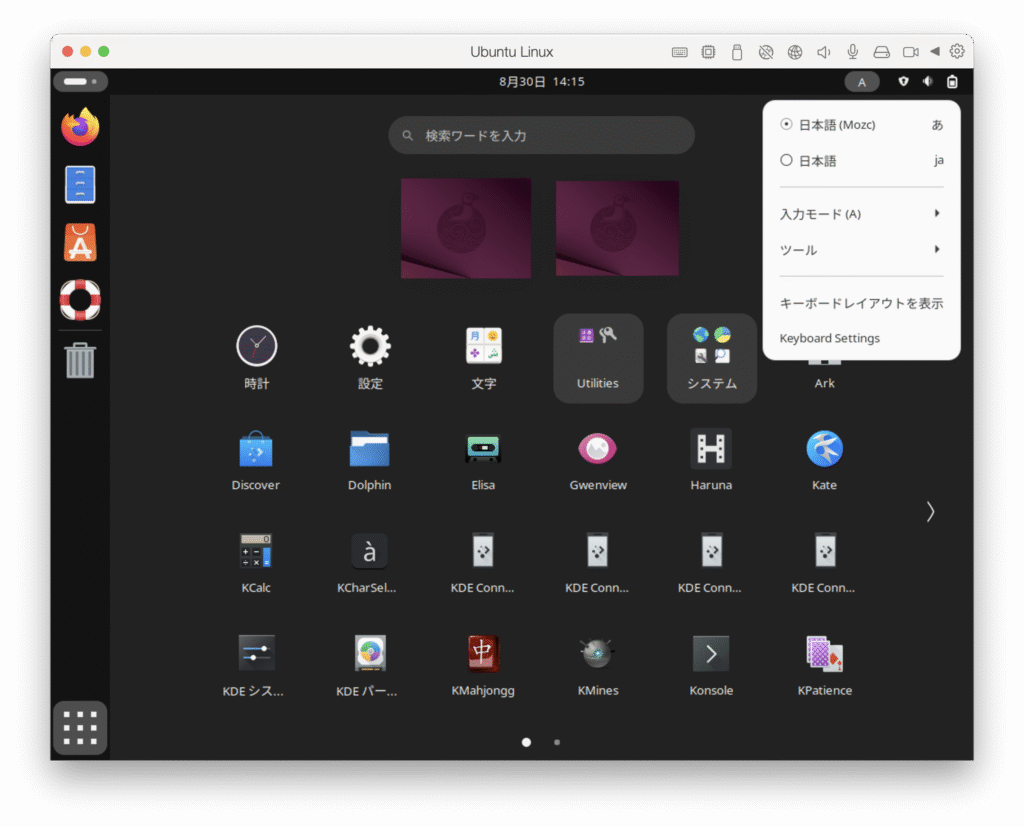Launch the Haruna video player
The height and width of the screenshot is (827, 1024).
coord(711,460)
